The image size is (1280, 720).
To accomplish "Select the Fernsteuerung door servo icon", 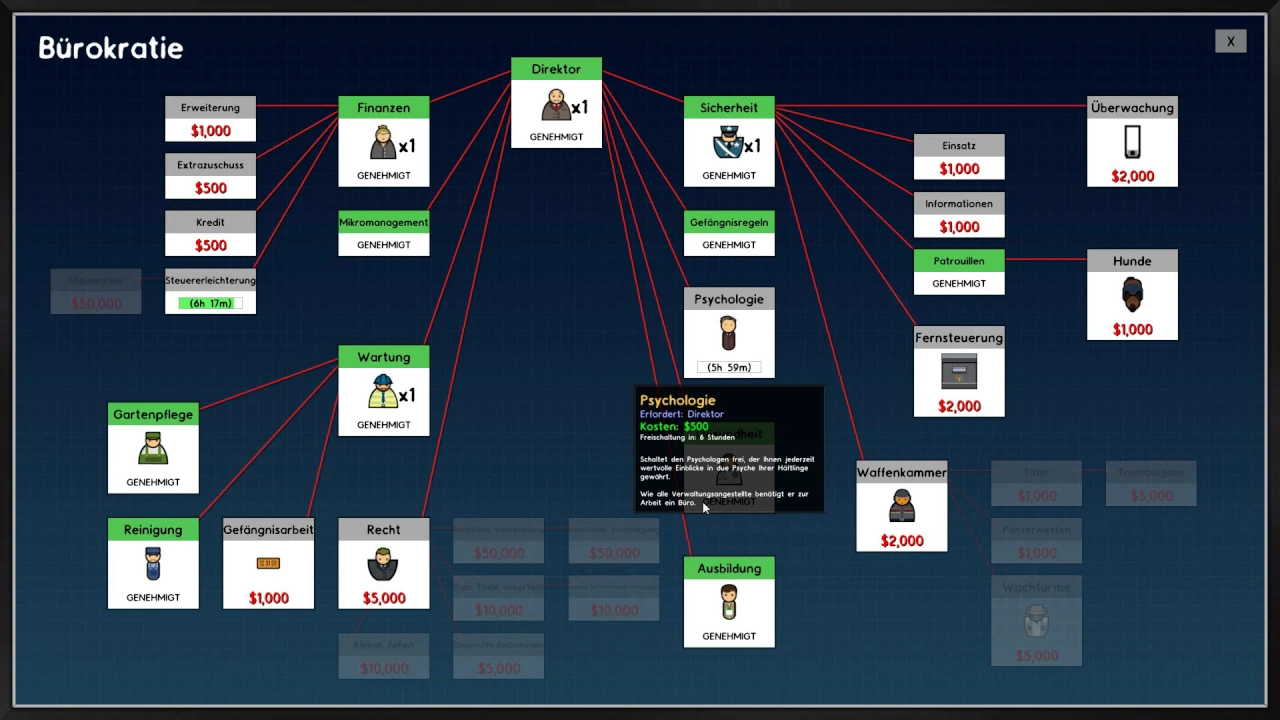I will [x=959, y=372].
